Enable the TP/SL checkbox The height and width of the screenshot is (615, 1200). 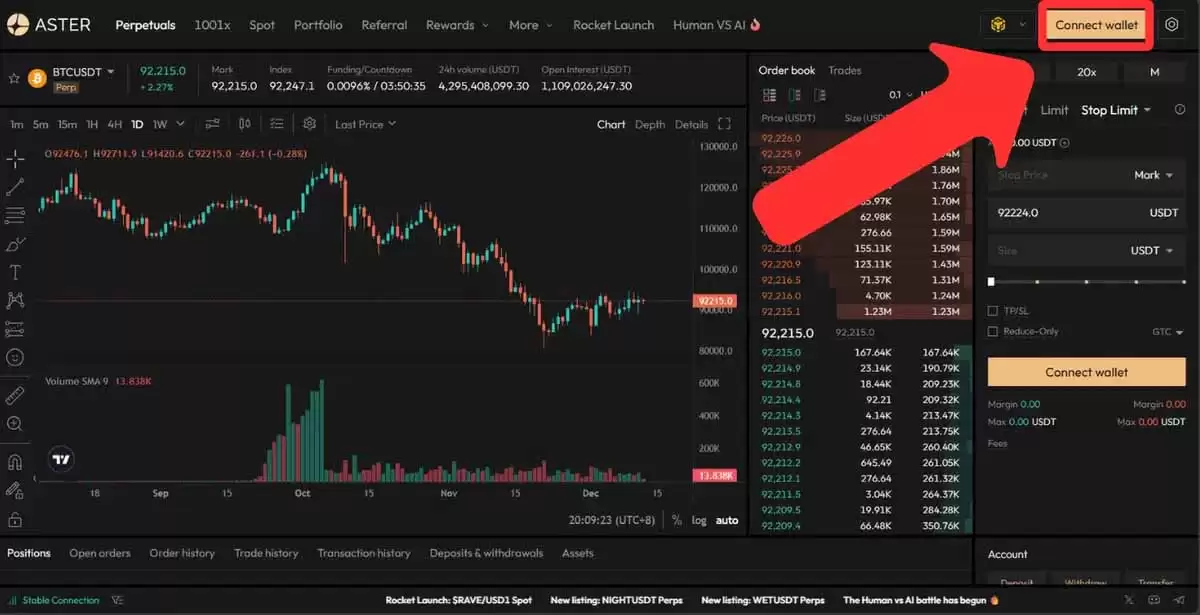point(993,311)
